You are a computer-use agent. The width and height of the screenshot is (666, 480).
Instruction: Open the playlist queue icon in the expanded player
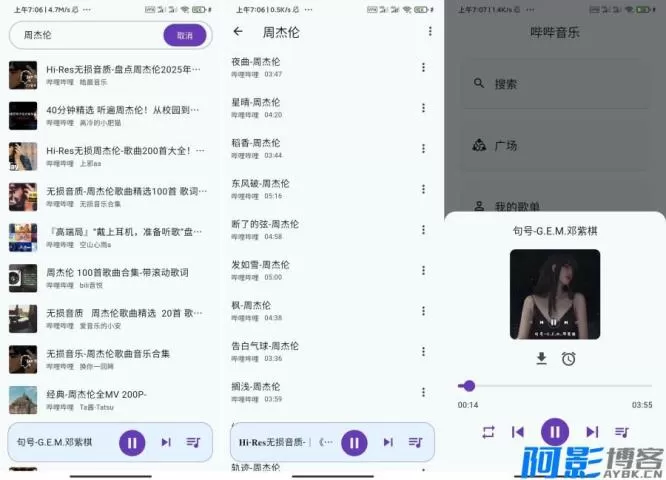pos(622,432)
